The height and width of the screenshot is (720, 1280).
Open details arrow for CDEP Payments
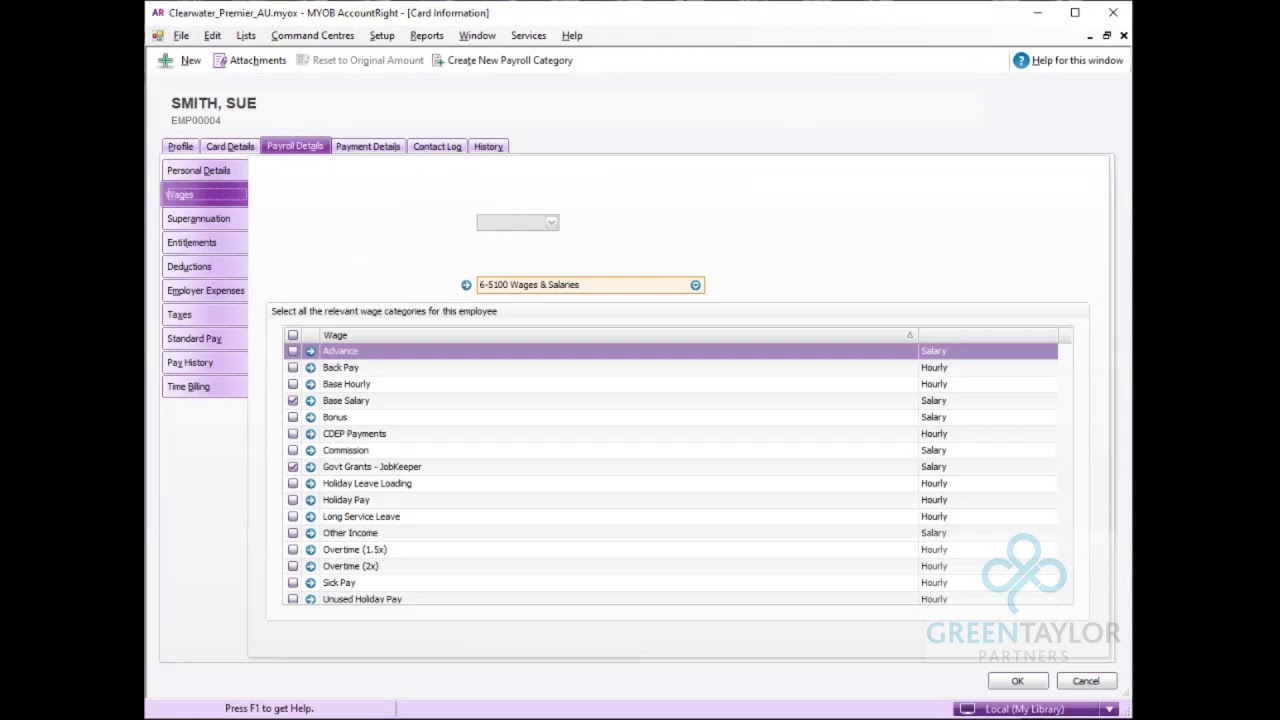(310, 434)
